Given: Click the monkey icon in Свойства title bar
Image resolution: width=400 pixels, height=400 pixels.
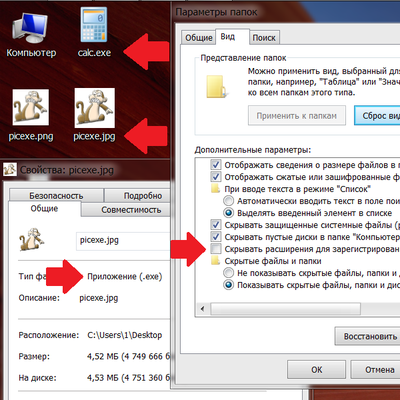Looking at the screenshot, I should click(x=10, y=170).
